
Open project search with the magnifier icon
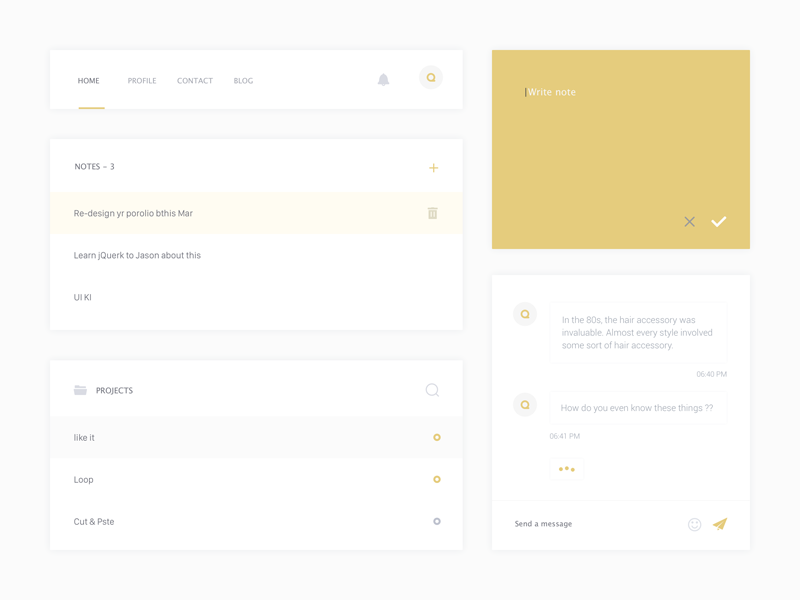(432, 390)
